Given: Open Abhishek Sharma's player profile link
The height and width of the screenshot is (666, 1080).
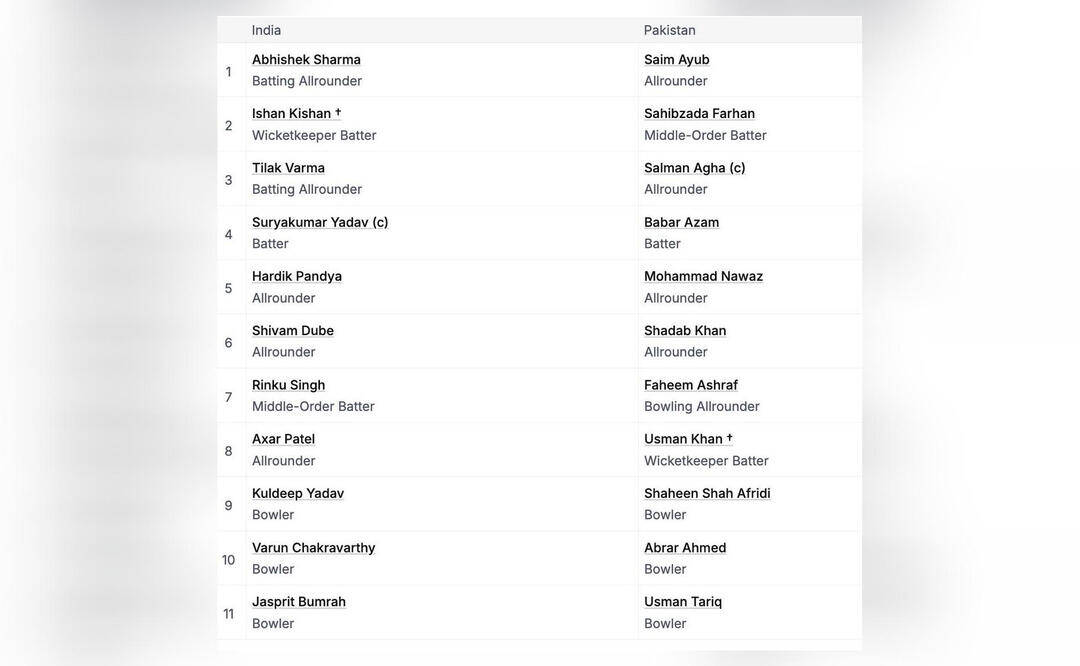Looking at the screenshot, I should pos(306,59).
